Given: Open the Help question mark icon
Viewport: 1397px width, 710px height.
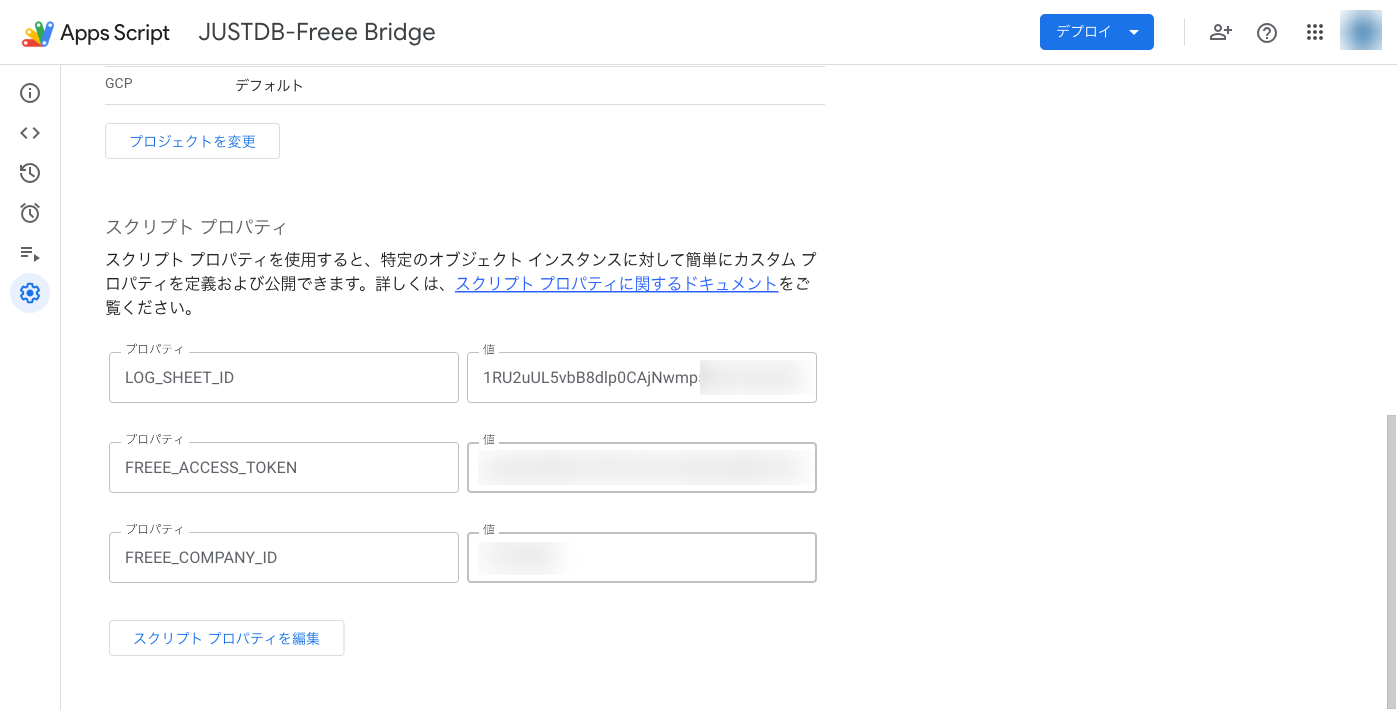Looking at the screenshot, I should coord(1267,32).
